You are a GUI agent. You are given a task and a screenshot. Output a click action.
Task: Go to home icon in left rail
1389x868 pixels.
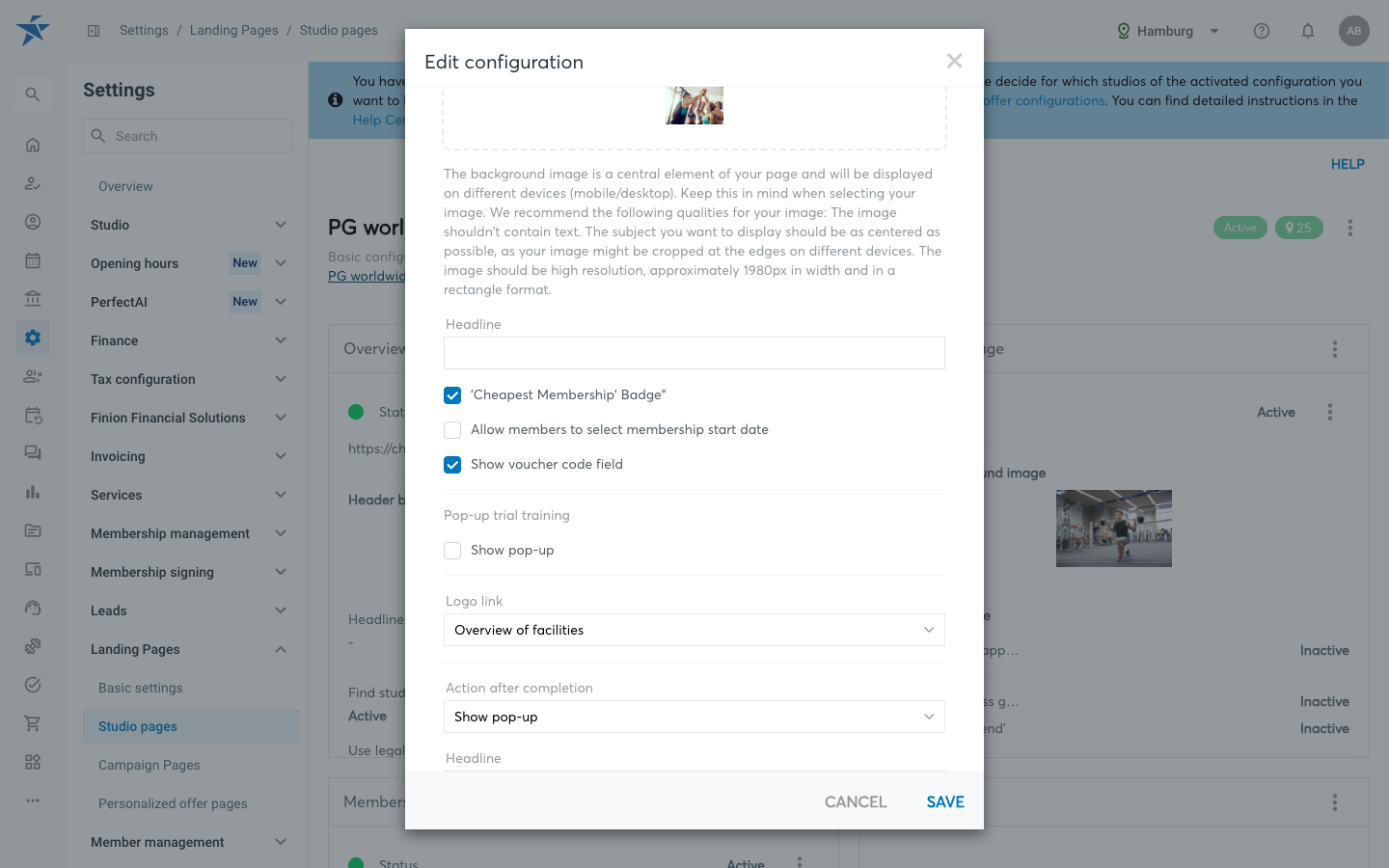pos(33,145)
